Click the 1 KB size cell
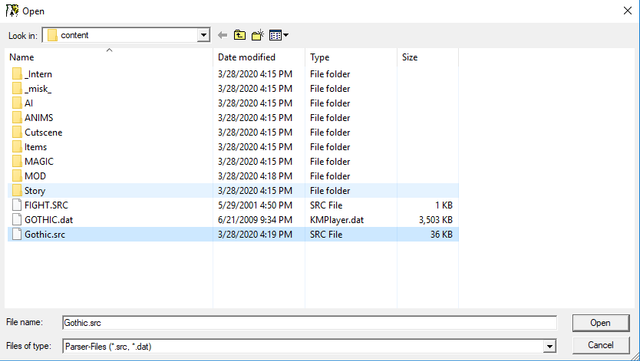The image size is (640, 361). [444, 205]
